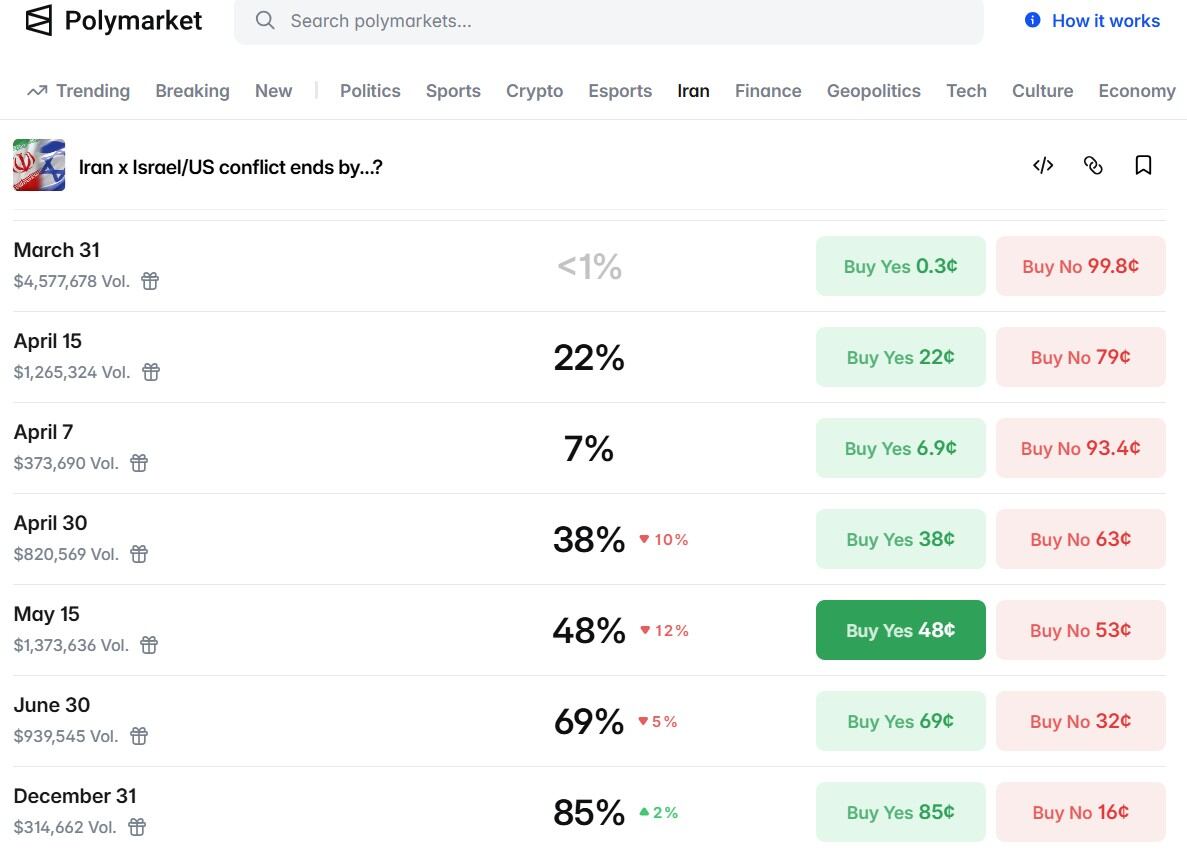The image size is (1187, 861).
Task: Click Buy No 79¢ for April 15
Action: coord(1080,357)
